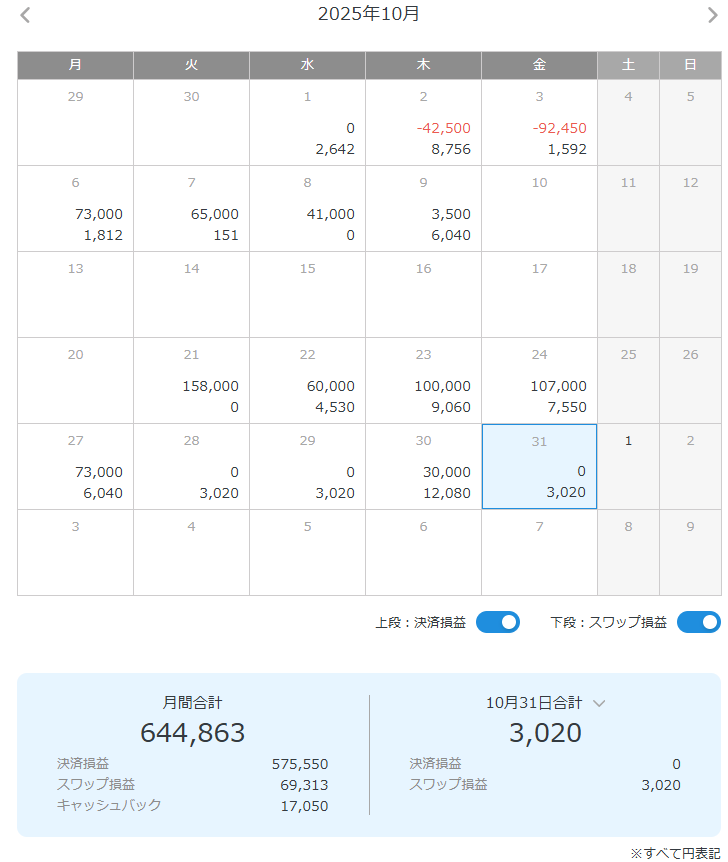The height and width of the screenshot is (862, 728).
Task: Select October 24 cell showing 107,000
Action: tap(539, 381)
